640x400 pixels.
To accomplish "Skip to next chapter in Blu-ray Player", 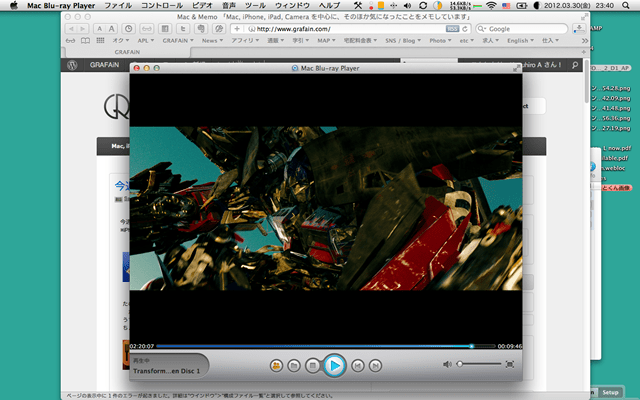I will (375, 365).
